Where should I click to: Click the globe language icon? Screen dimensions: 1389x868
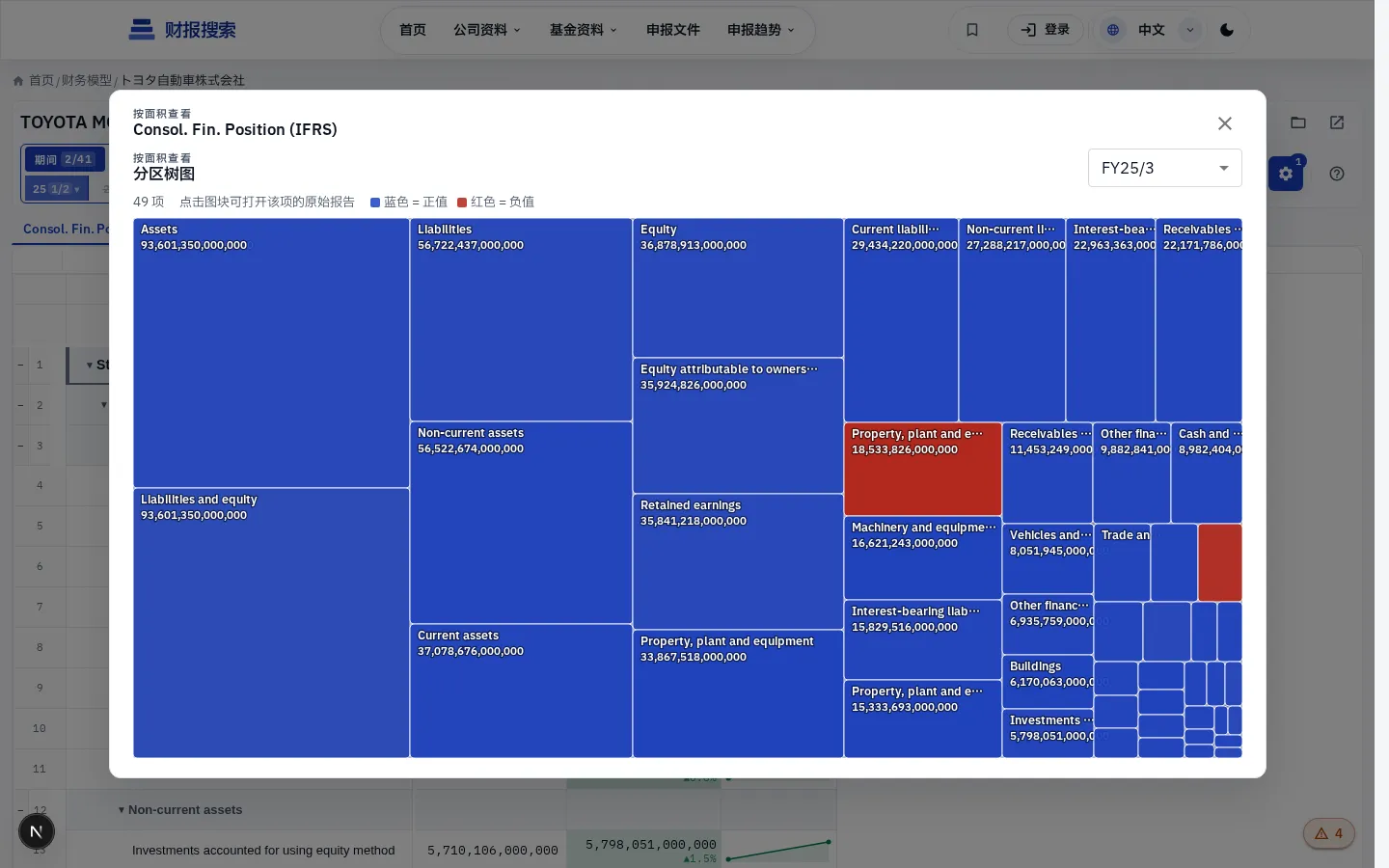(x=1113, y=30)
